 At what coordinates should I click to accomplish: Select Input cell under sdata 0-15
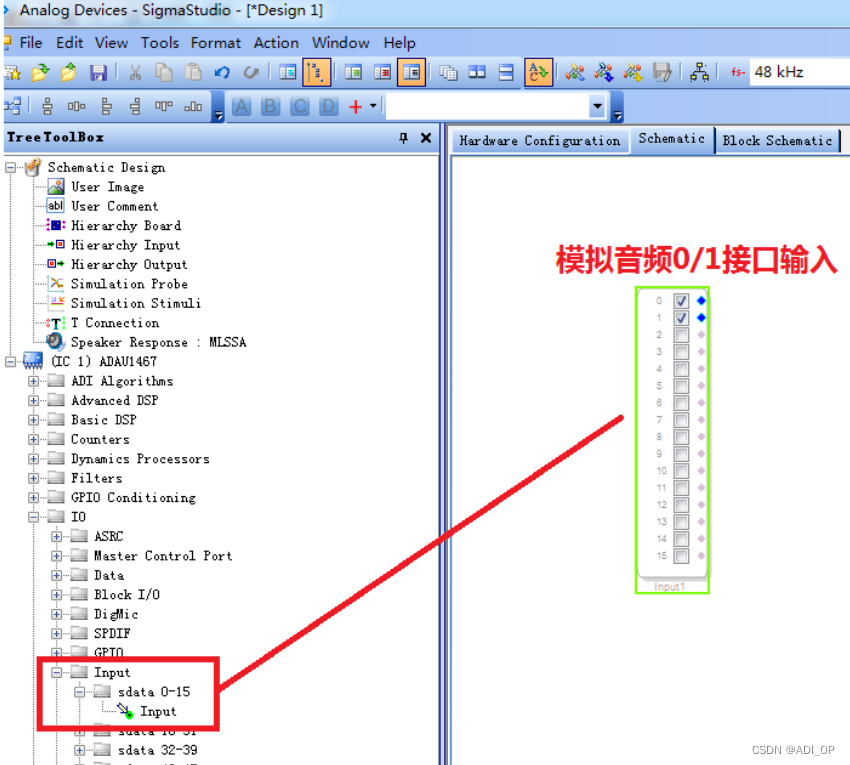[158, 711]
